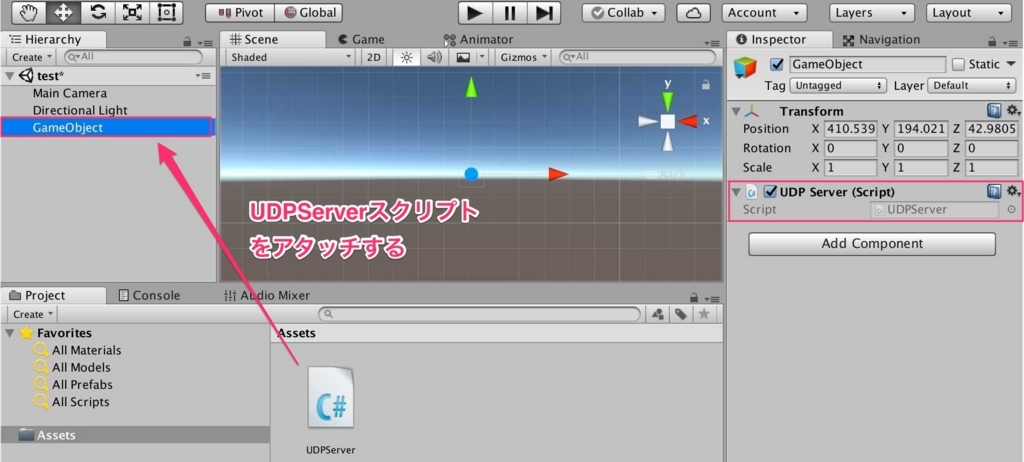Image resolution: width=1024 pixels, height=462 pixels.
Task: Select the Rotate tool
Action: (x=98, y=12)
